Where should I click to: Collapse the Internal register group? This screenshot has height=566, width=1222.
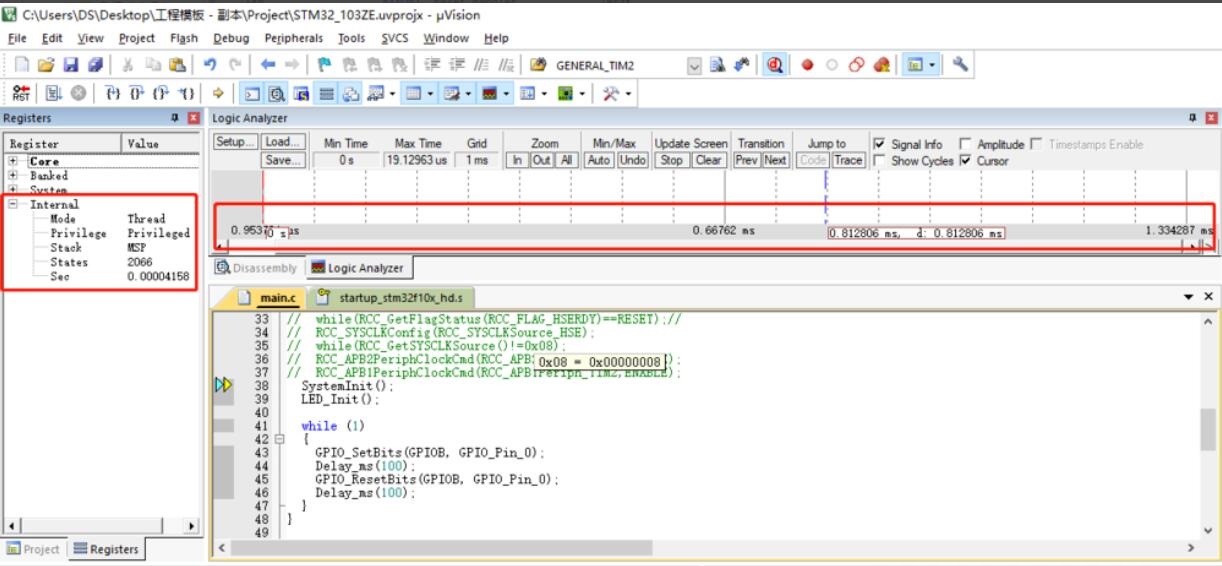(13, 204)
